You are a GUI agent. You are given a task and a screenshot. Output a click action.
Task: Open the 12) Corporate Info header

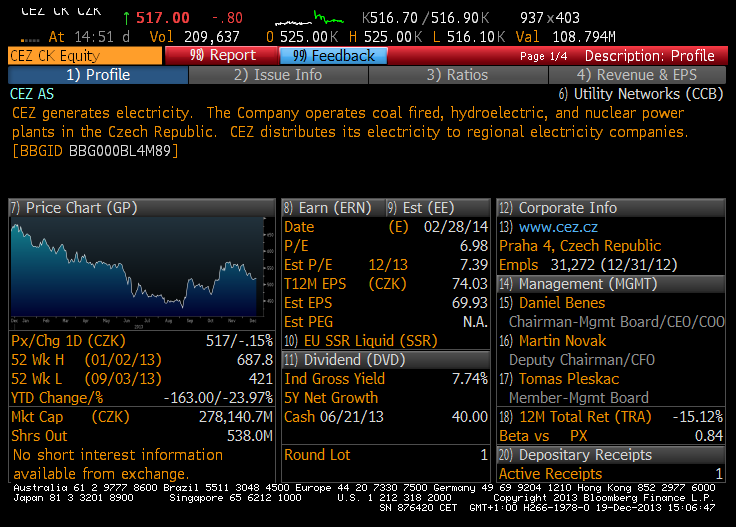611,208
